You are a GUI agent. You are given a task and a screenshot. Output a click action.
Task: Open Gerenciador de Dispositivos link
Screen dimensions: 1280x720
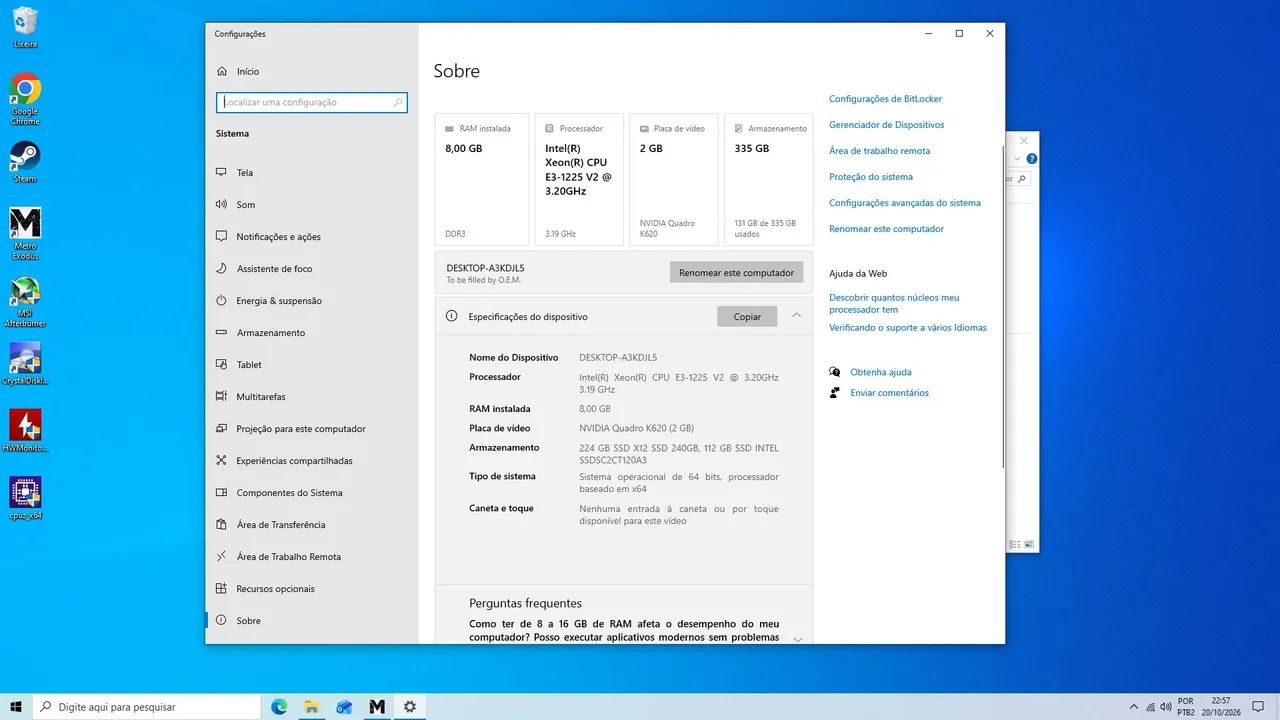click(x=886, y=125)
